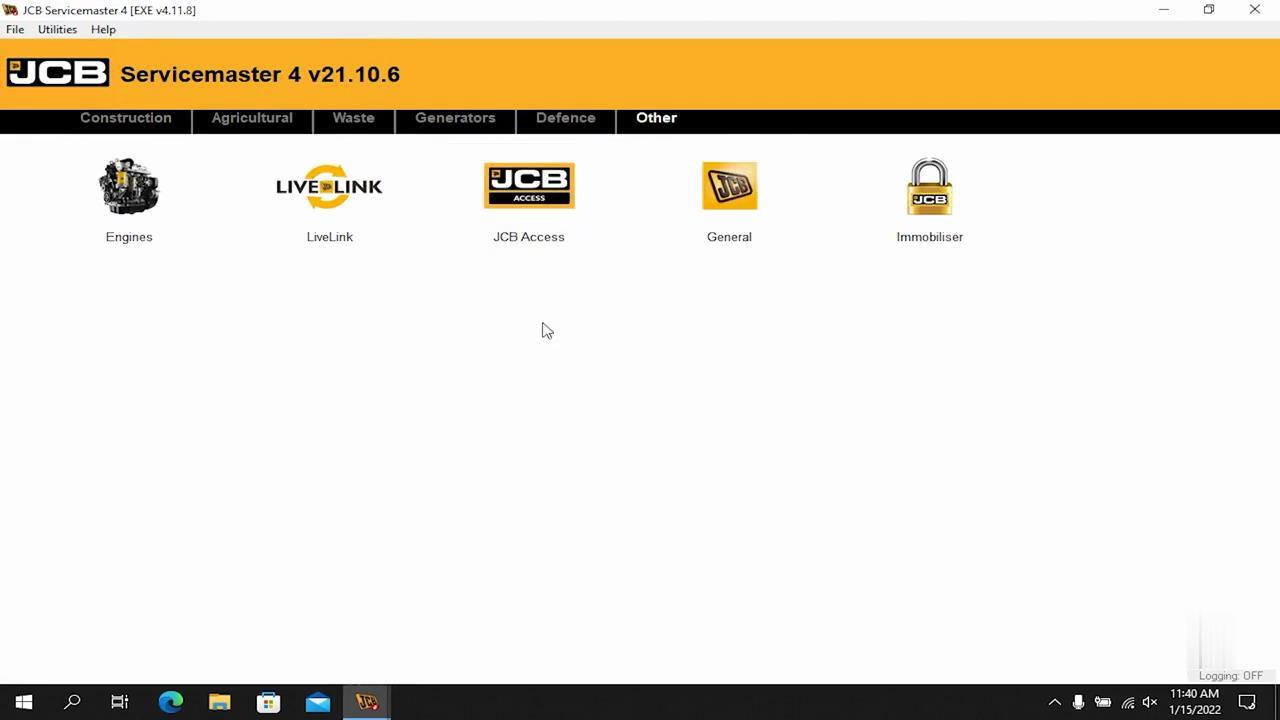Open Microsoft Store from the taskbar

click(269, 702)
